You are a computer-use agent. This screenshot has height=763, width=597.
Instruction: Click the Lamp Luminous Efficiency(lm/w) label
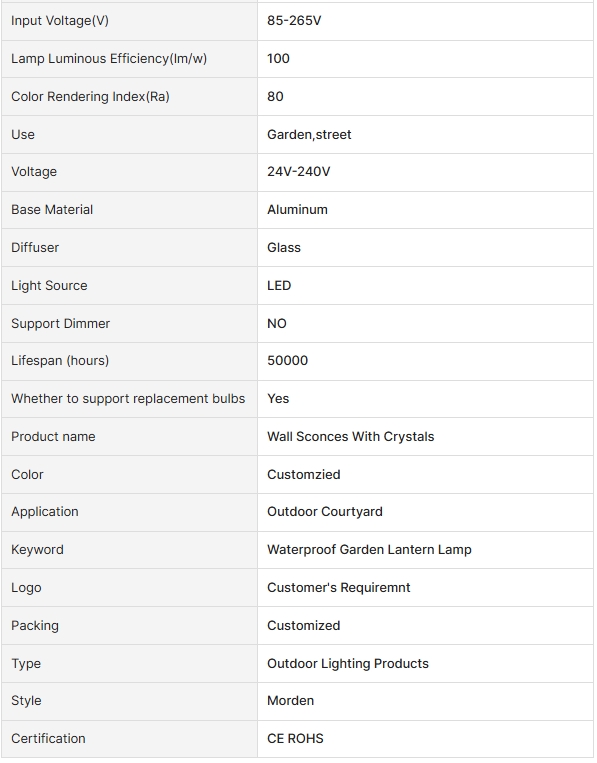coord(109,59)
